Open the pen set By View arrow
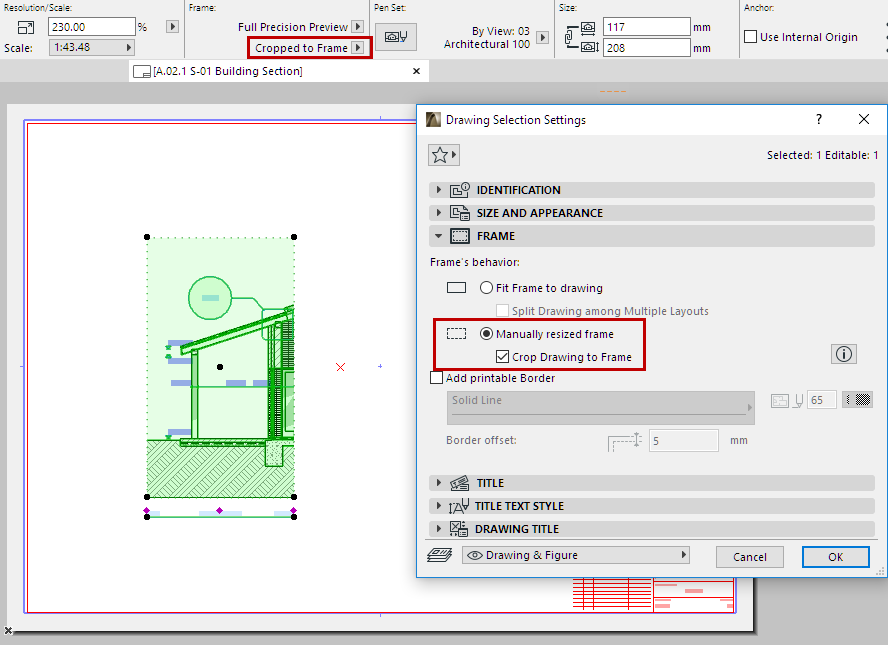888x645 pixels. click(x=543, y=37)
